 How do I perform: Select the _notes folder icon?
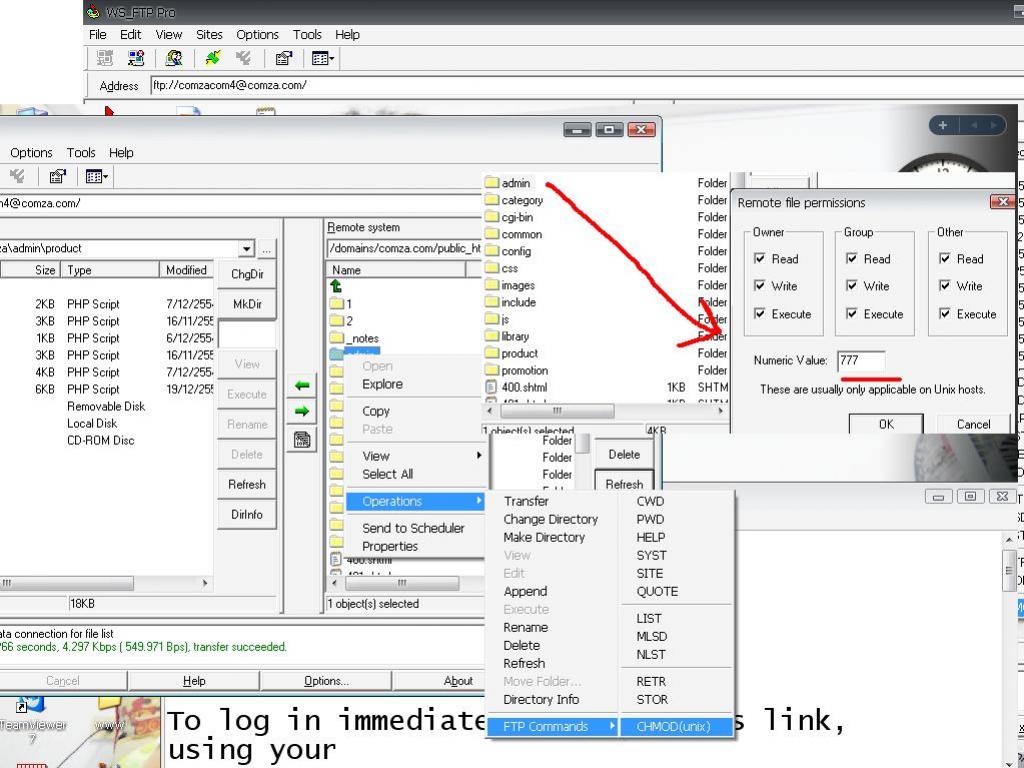point(336,338)
